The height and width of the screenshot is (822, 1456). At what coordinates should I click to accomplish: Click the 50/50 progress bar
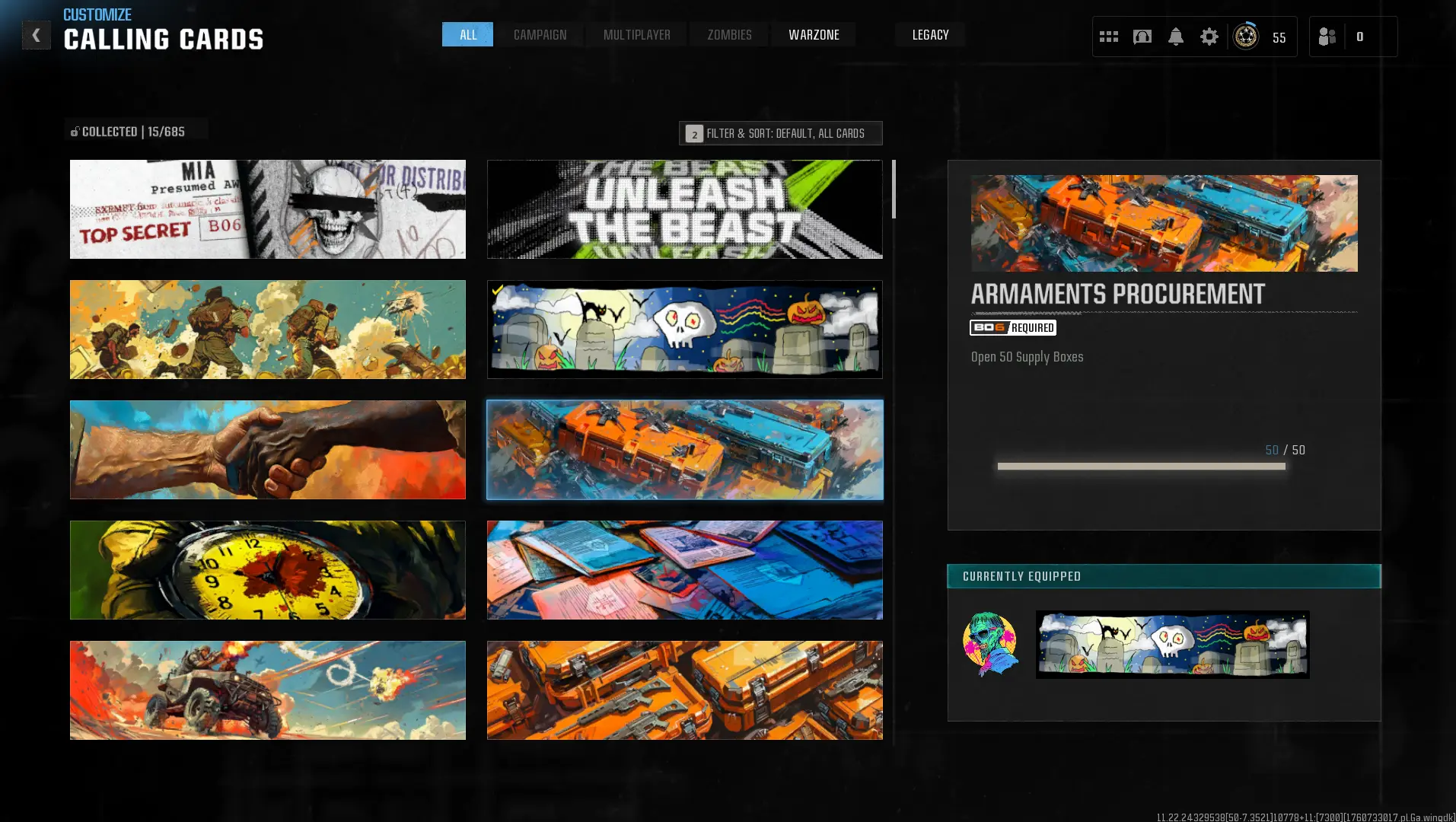coord(1141,467)
